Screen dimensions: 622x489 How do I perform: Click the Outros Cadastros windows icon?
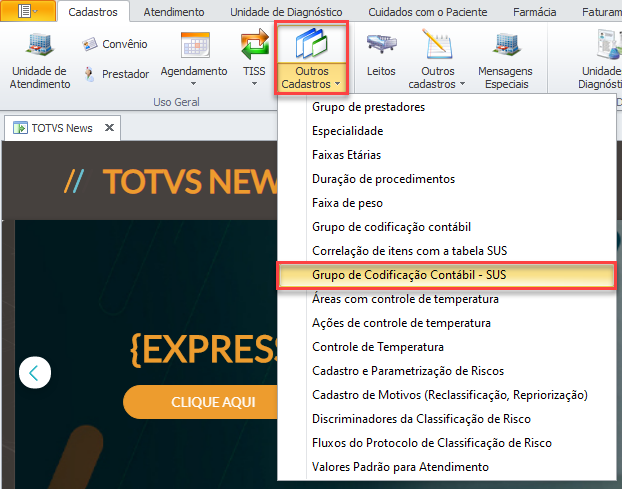tap(311, 43)
